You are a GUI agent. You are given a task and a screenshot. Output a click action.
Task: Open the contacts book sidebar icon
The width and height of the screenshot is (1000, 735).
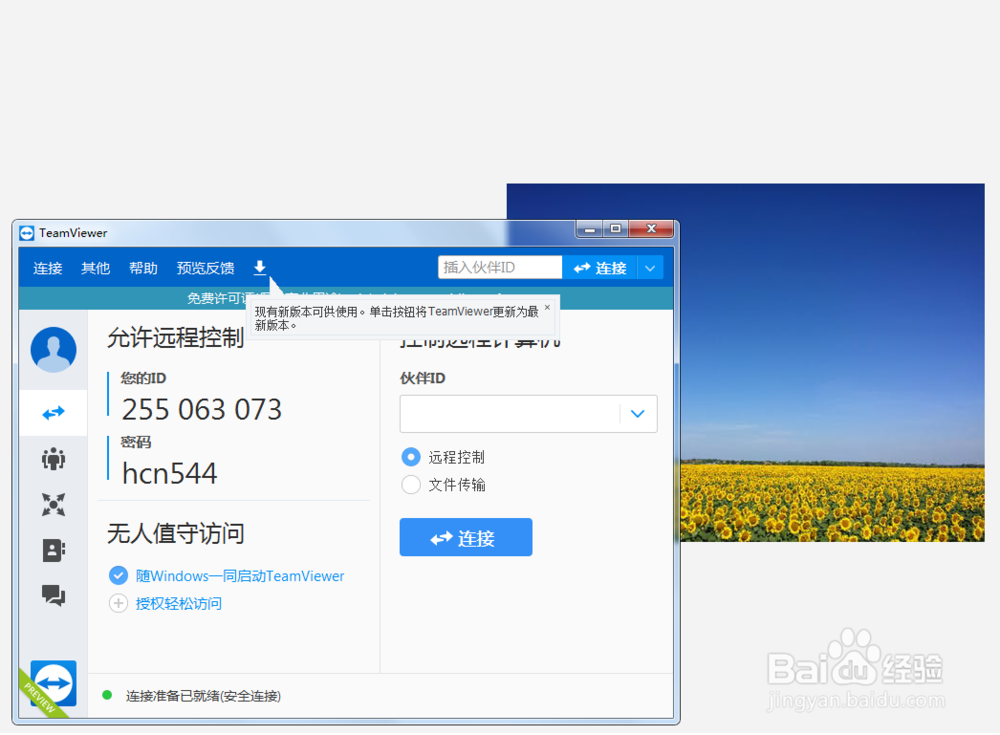coord(54,550)
